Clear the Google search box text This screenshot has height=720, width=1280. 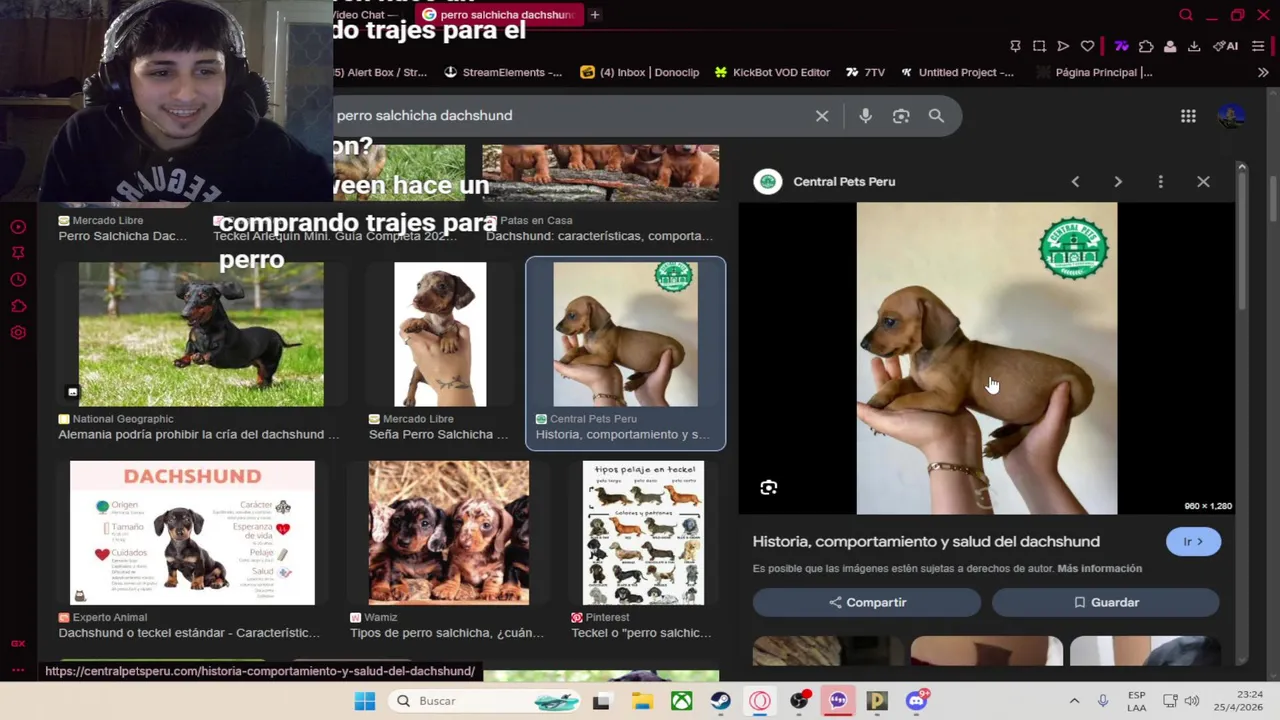[x=822, y=116]
